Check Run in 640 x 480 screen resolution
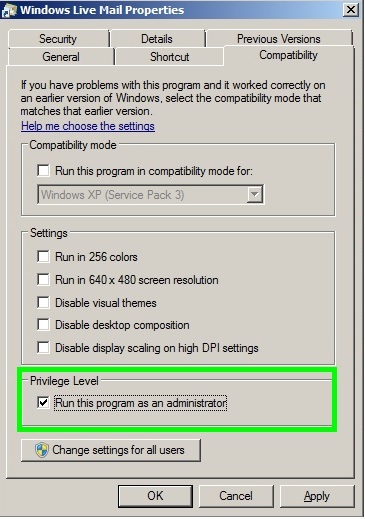Image resolution: width=365 pixels, height=519 pixels. click(43, 279)
